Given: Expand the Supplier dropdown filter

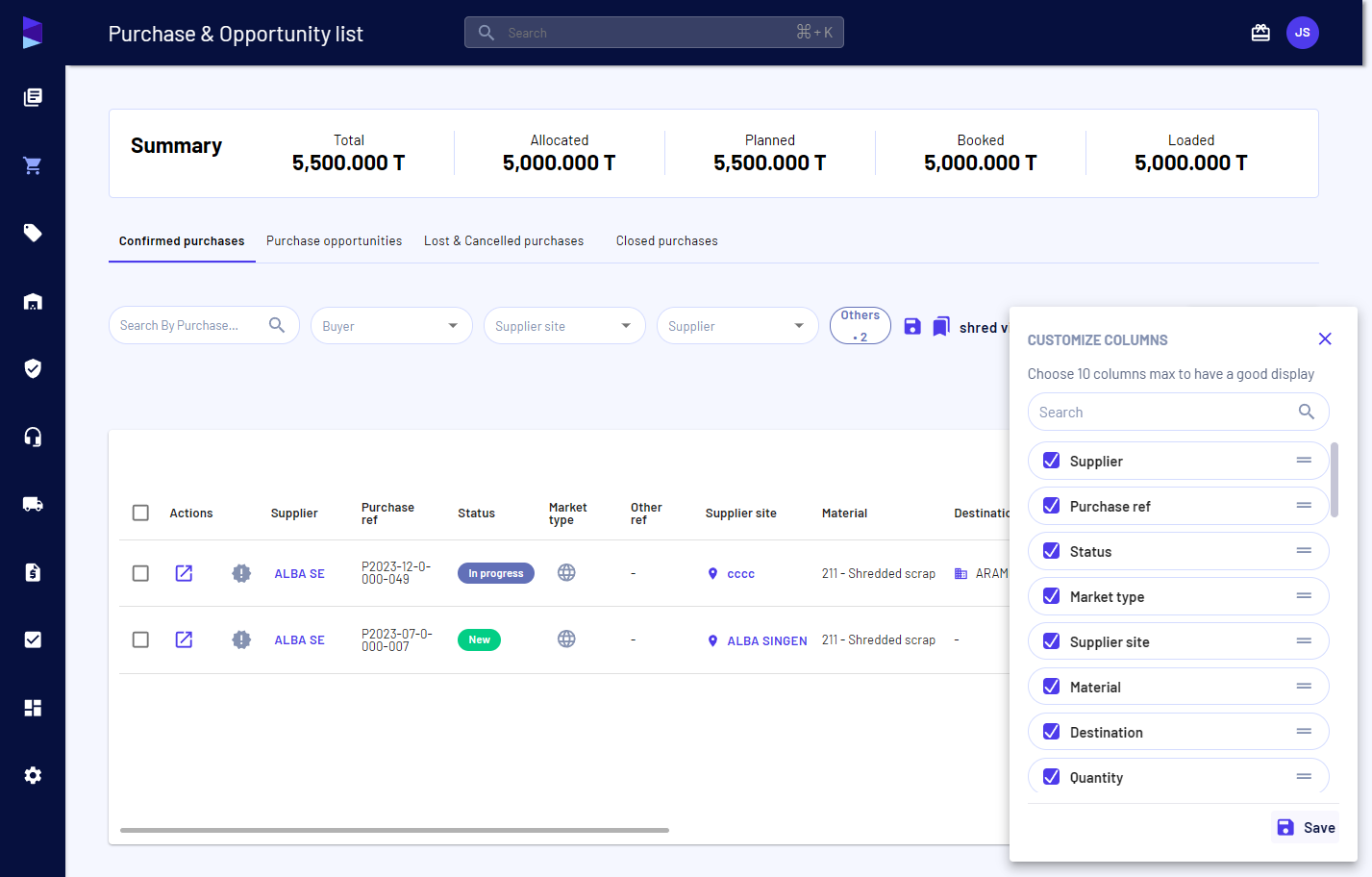Looking at the screenshot, I should 737,326.
